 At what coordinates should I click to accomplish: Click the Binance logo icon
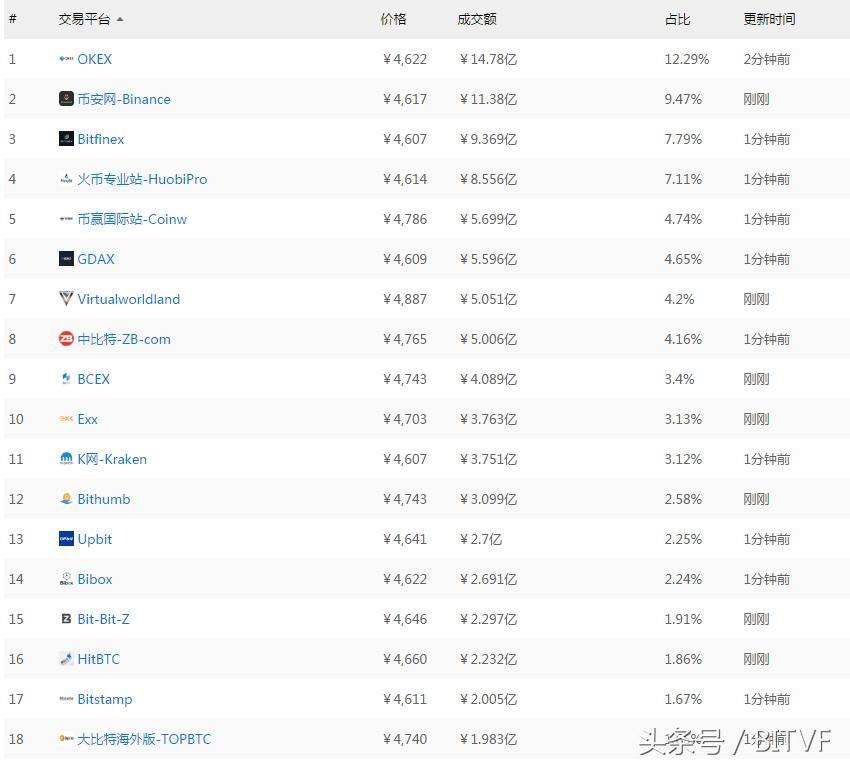click(x=66, y=99)
